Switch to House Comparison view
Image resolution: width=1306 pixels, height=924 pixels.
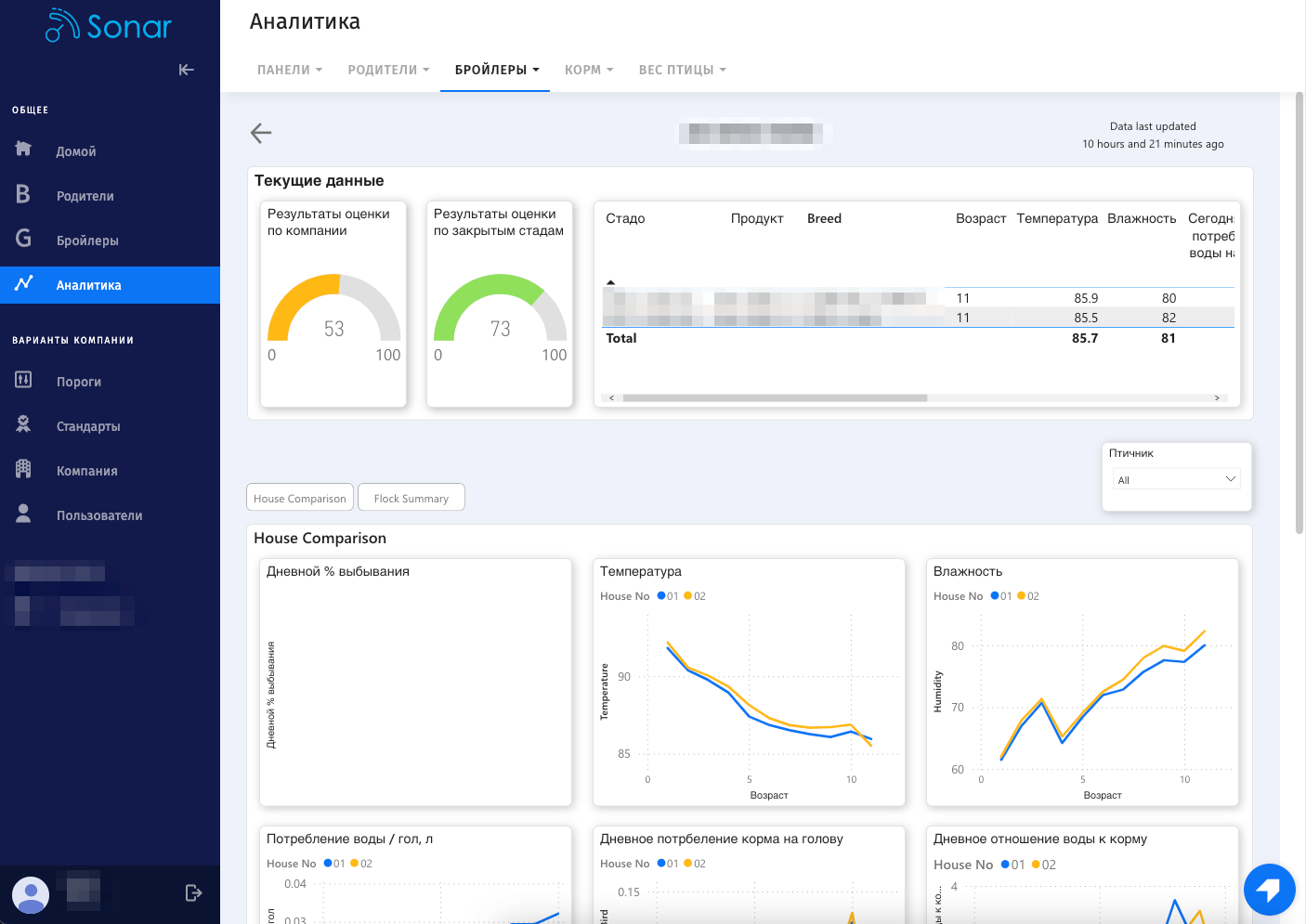300,498
